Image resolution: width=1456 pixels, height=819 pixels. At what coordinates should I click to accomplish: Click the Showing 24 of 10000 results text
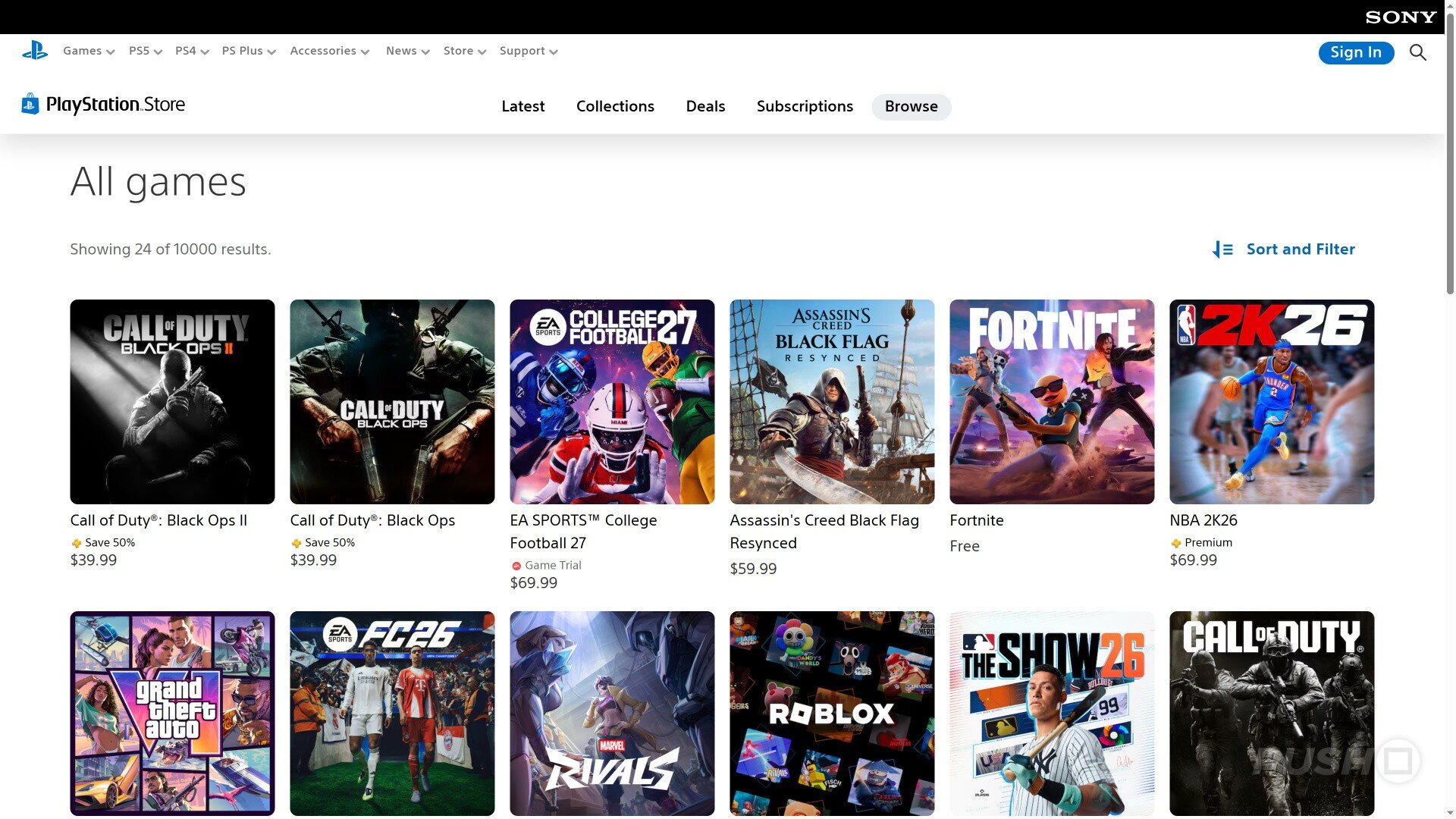171,249
